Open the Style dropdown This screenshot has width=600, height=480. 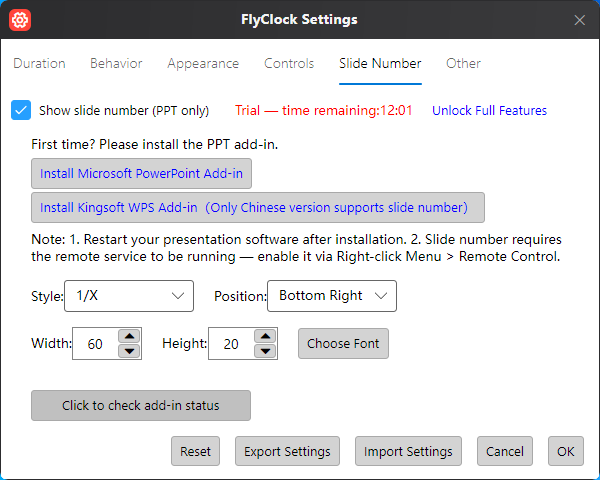(129, 296)
